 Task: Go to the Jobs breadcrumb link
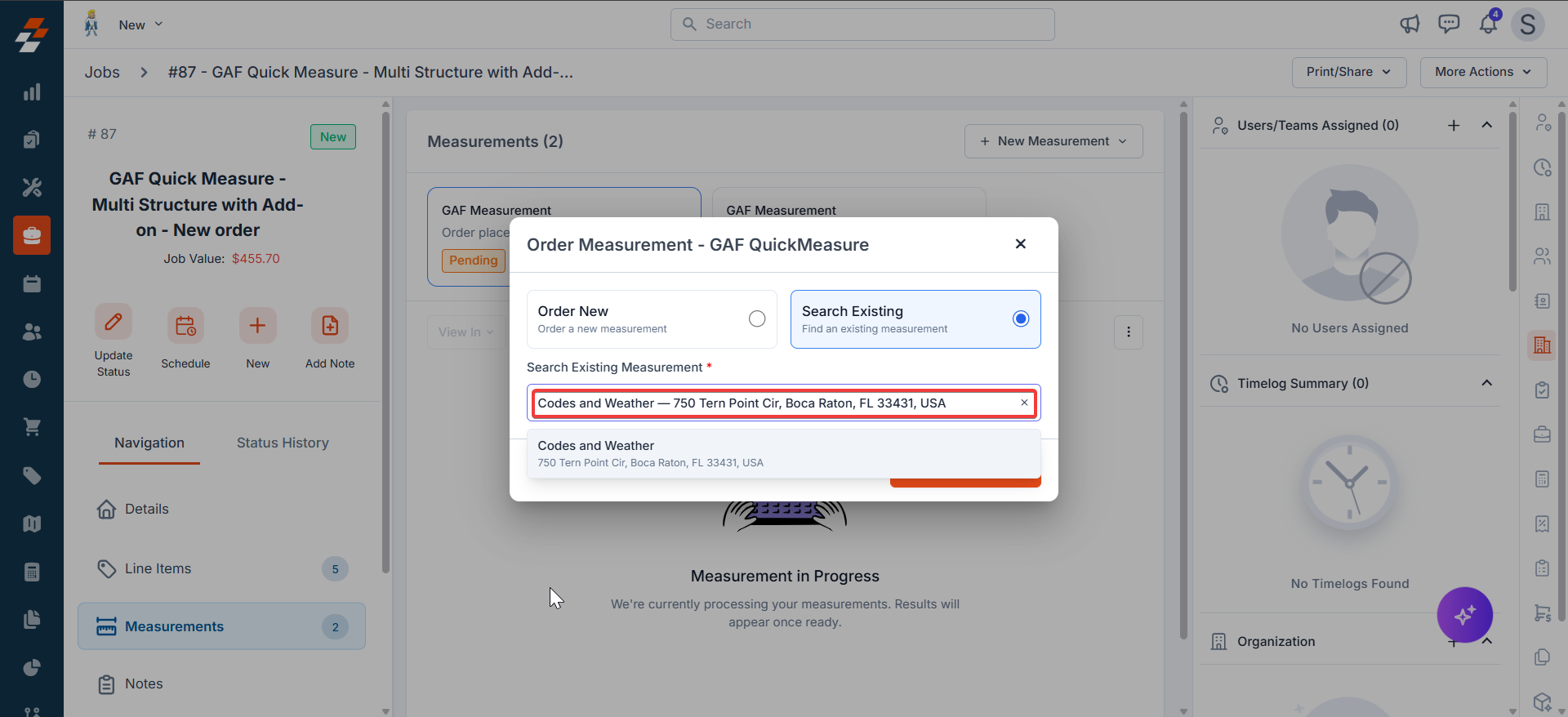(x=102, y=72)
